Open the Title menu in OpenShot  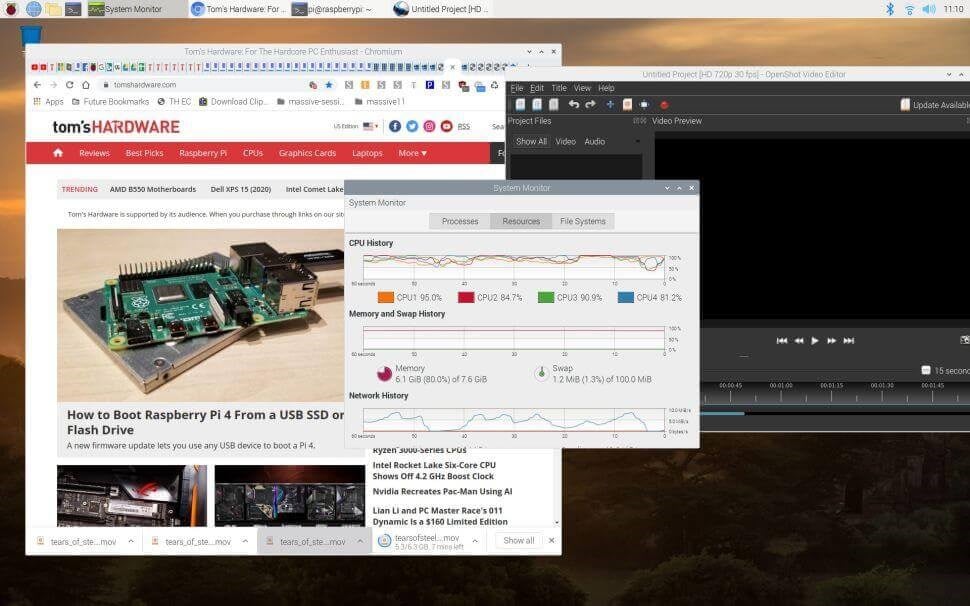(x=559, y=88)
